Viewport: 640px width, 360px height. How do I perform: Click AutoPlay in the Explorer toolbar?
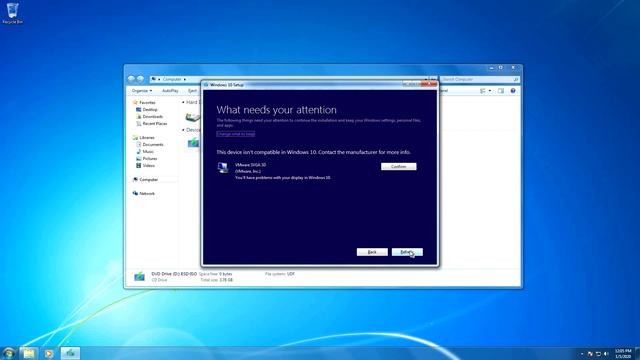coord(170,91)
